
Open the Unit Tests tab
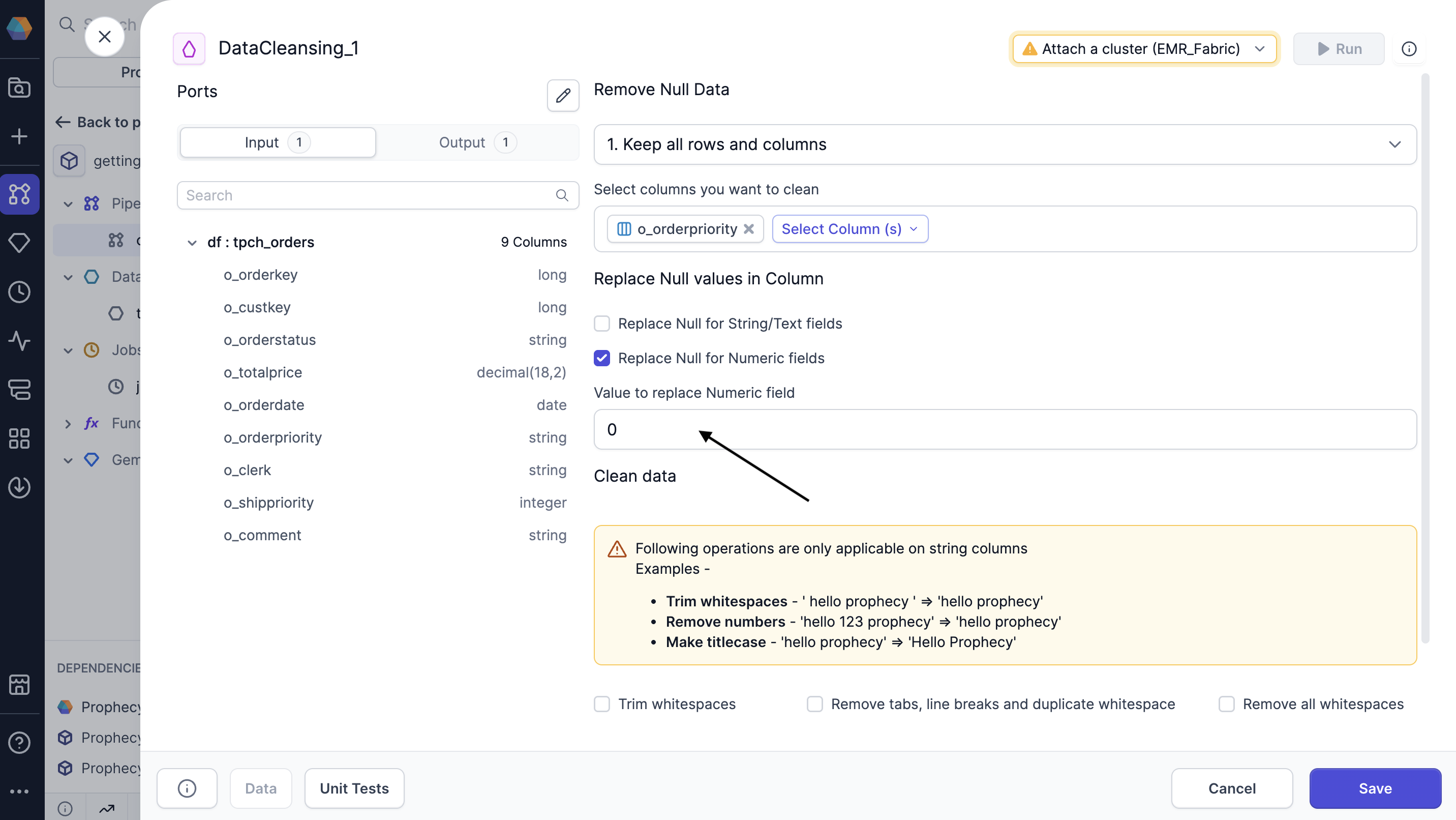(354, 788)
